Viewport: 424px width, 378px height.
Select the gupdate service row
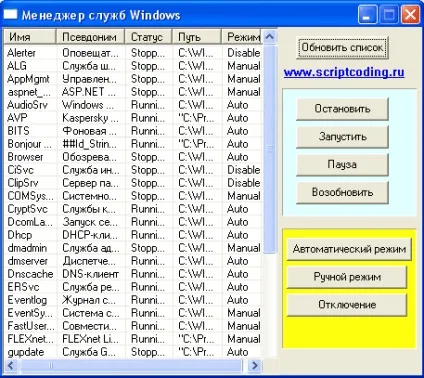(133, 352)
